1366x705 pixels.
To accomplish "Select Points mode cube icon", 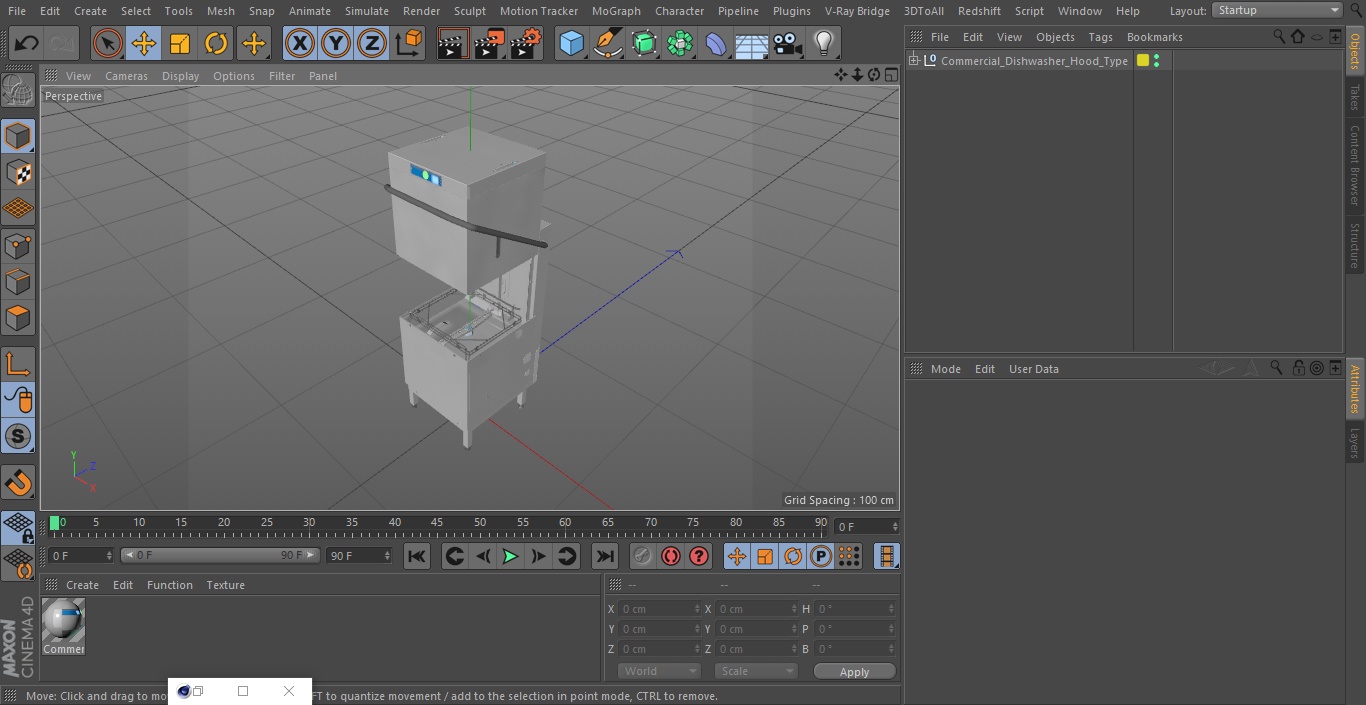I will point(18,245).
